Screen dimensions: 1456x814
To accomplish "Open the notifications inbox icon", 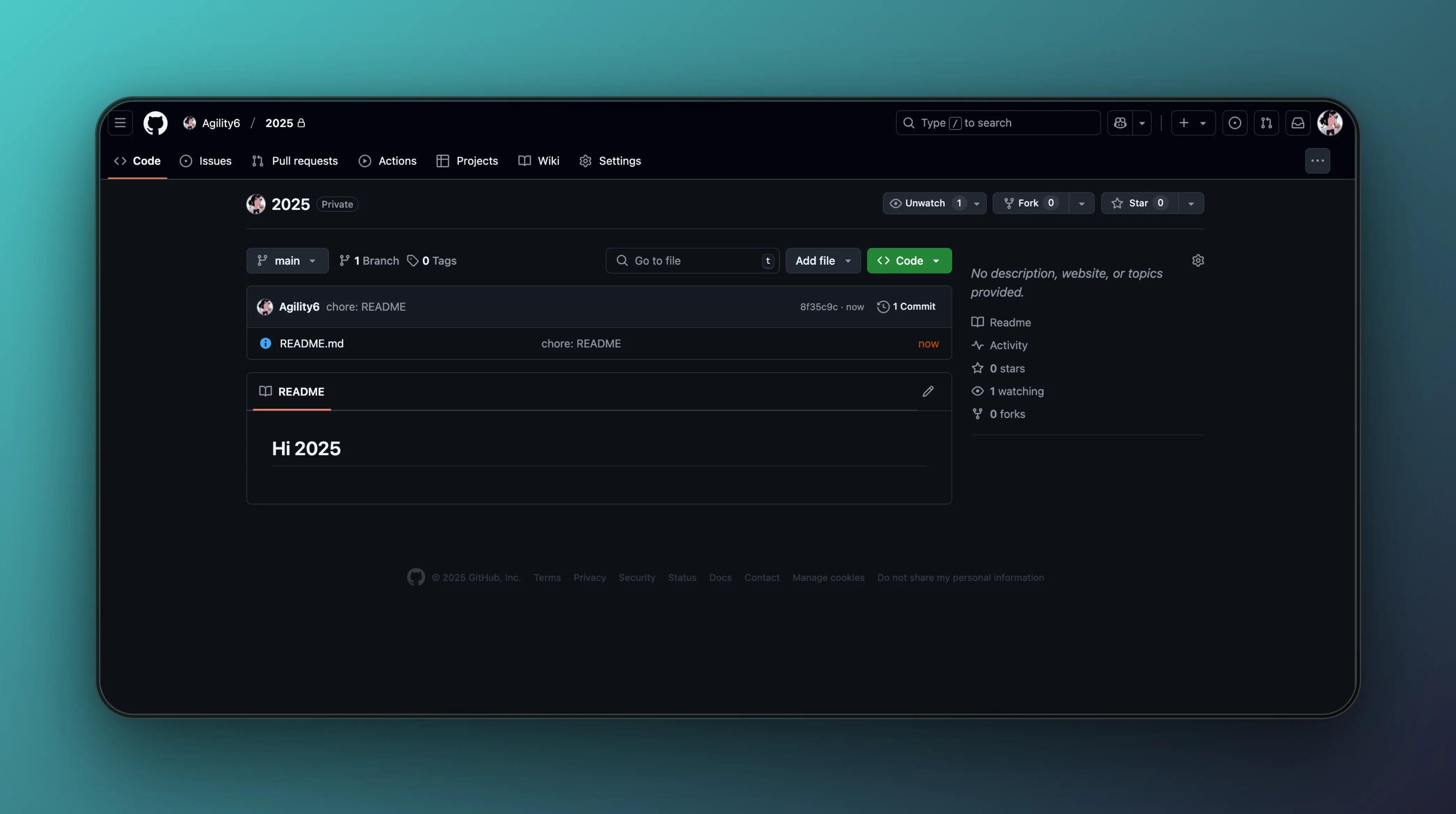I will 1298,123.
